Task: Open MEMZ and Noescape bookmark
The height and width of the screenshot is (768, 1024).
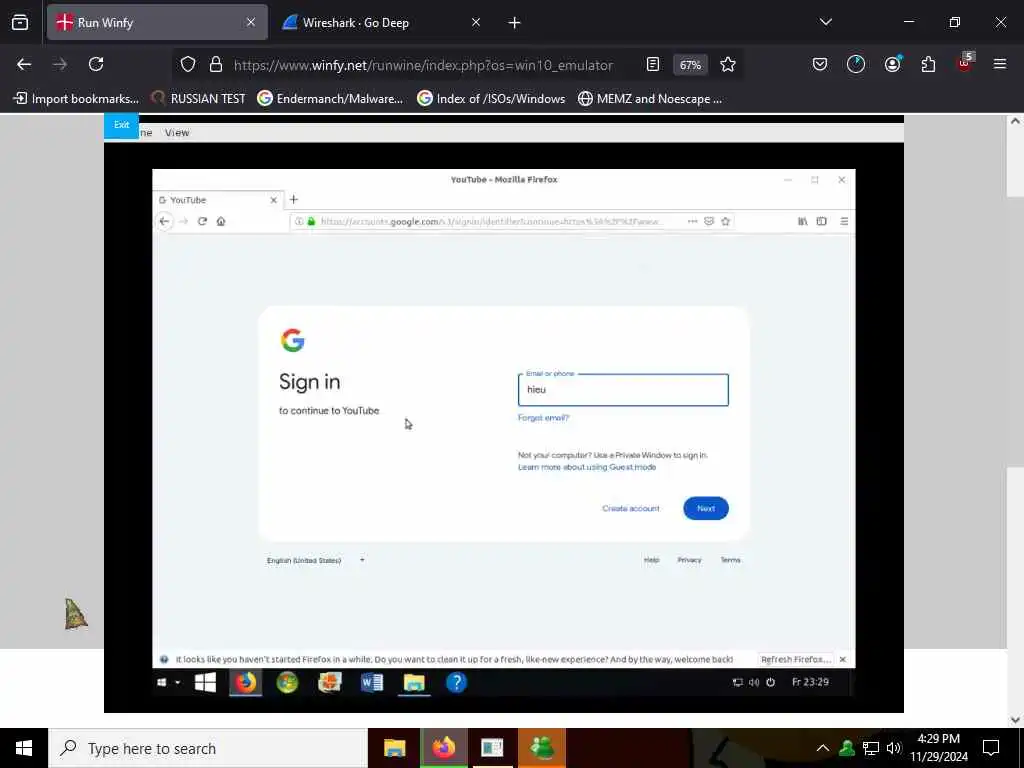Action: click(650, 99)
